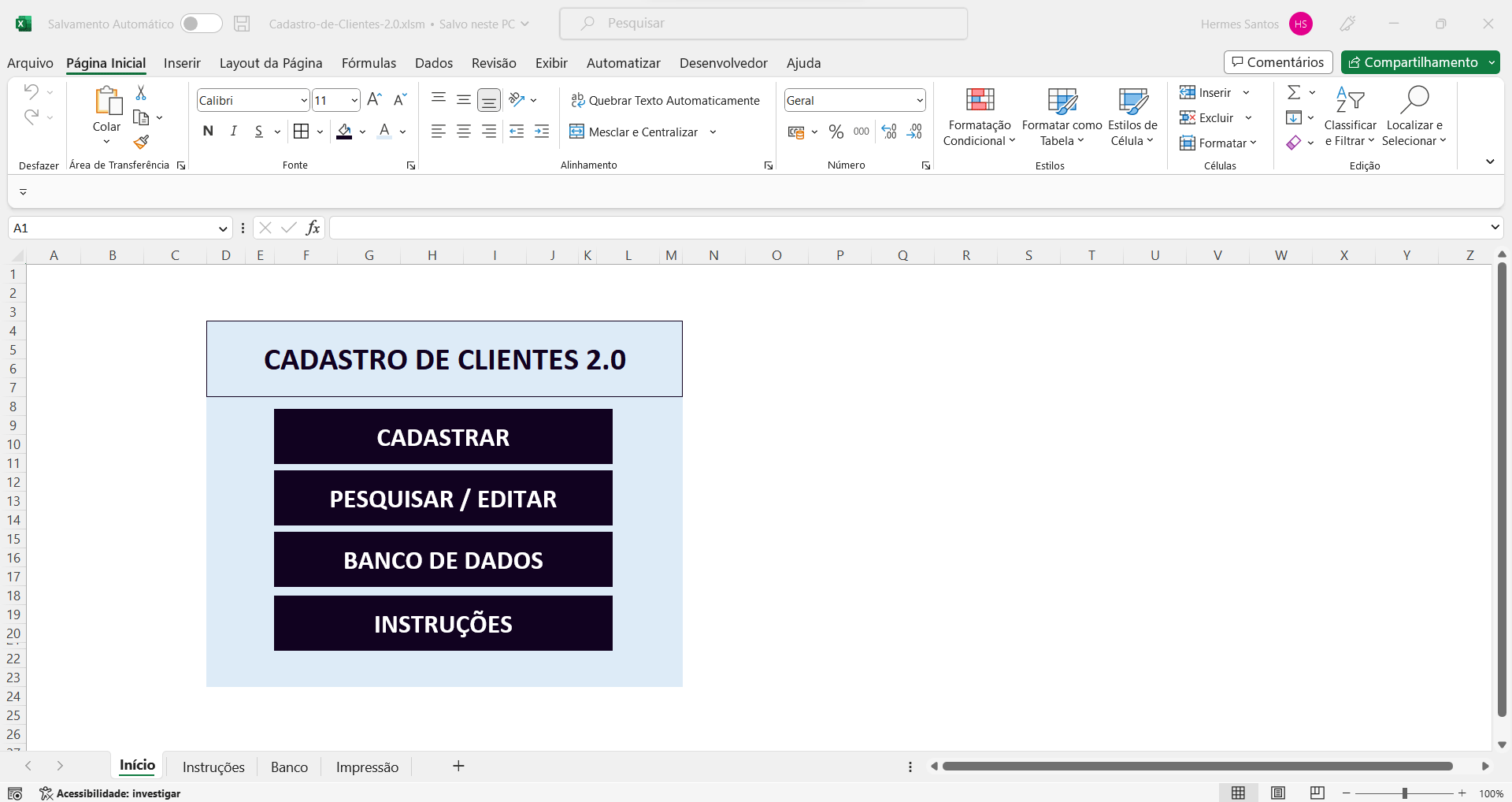Collapse the ribbon with chevron

1490,162
